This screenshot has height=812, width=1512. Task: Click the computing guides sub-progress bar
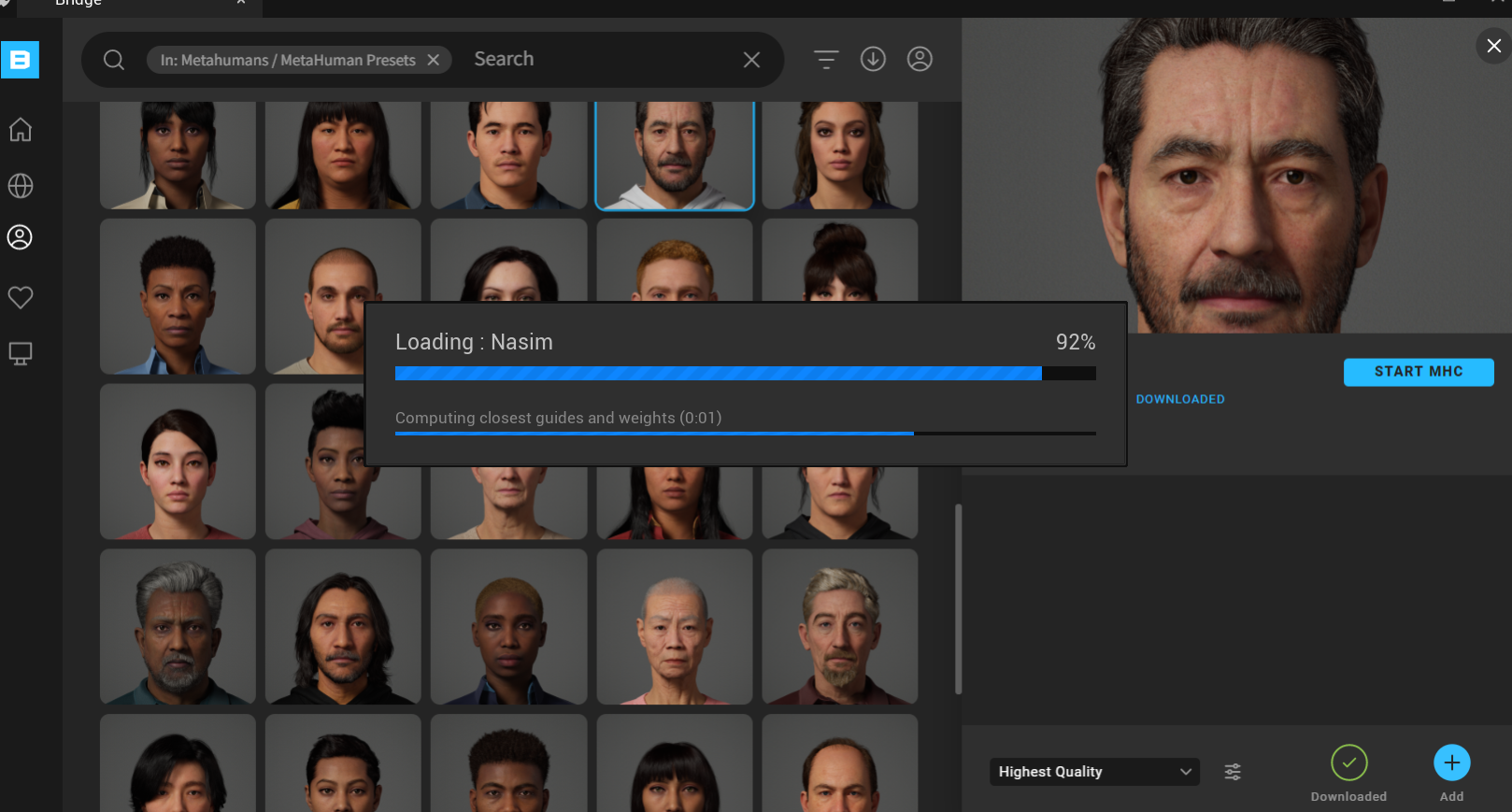point(745,434)
